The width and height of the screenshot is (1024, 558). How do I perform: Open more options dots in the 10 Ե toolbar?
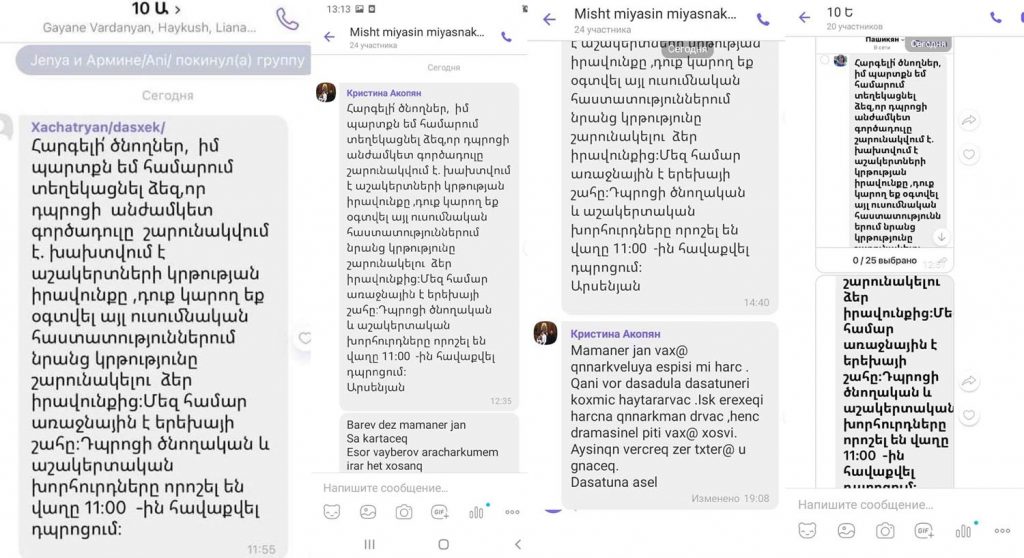point(1002,531)
